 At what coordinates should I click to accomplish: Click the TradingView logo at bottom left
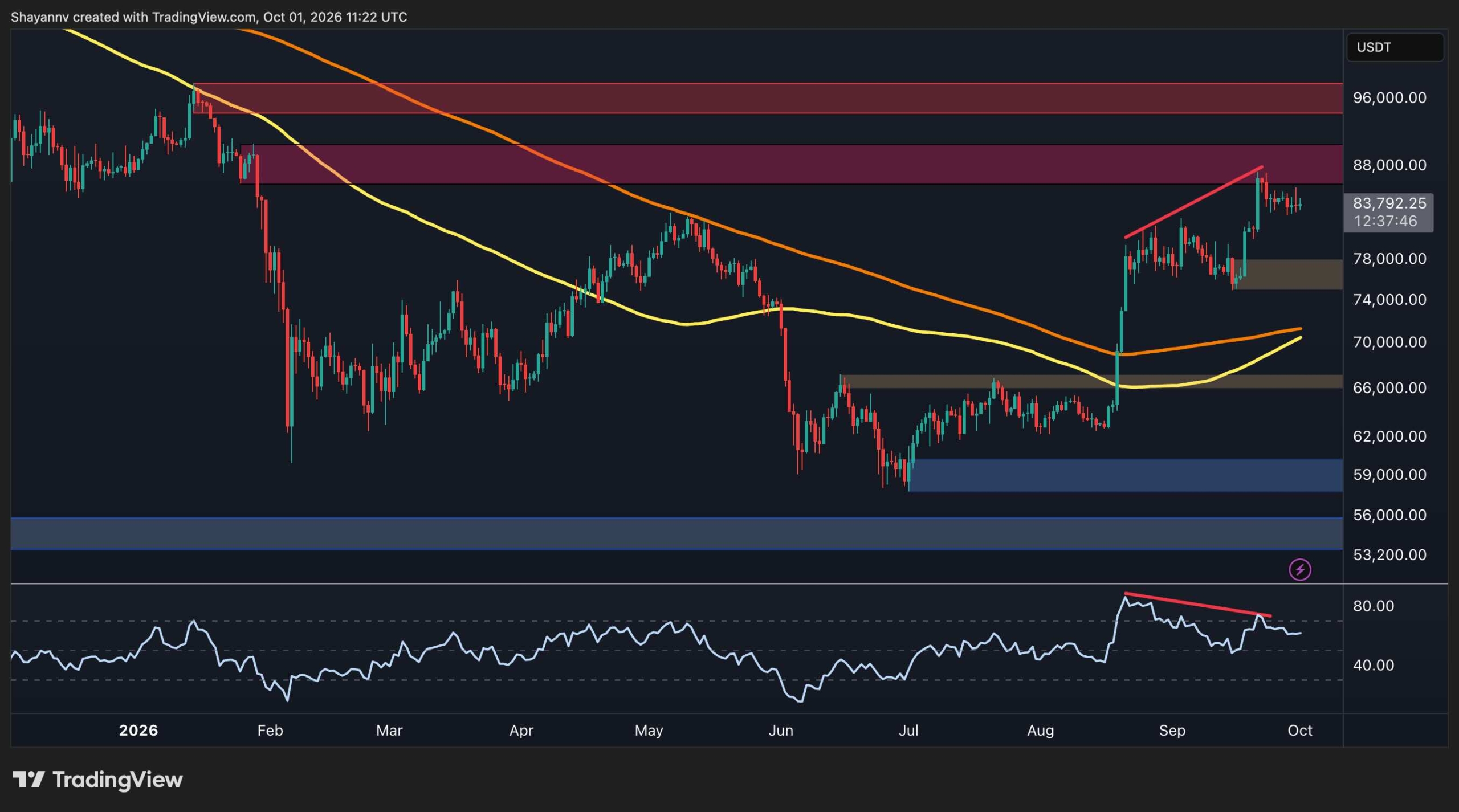click(x=97, y=779)
